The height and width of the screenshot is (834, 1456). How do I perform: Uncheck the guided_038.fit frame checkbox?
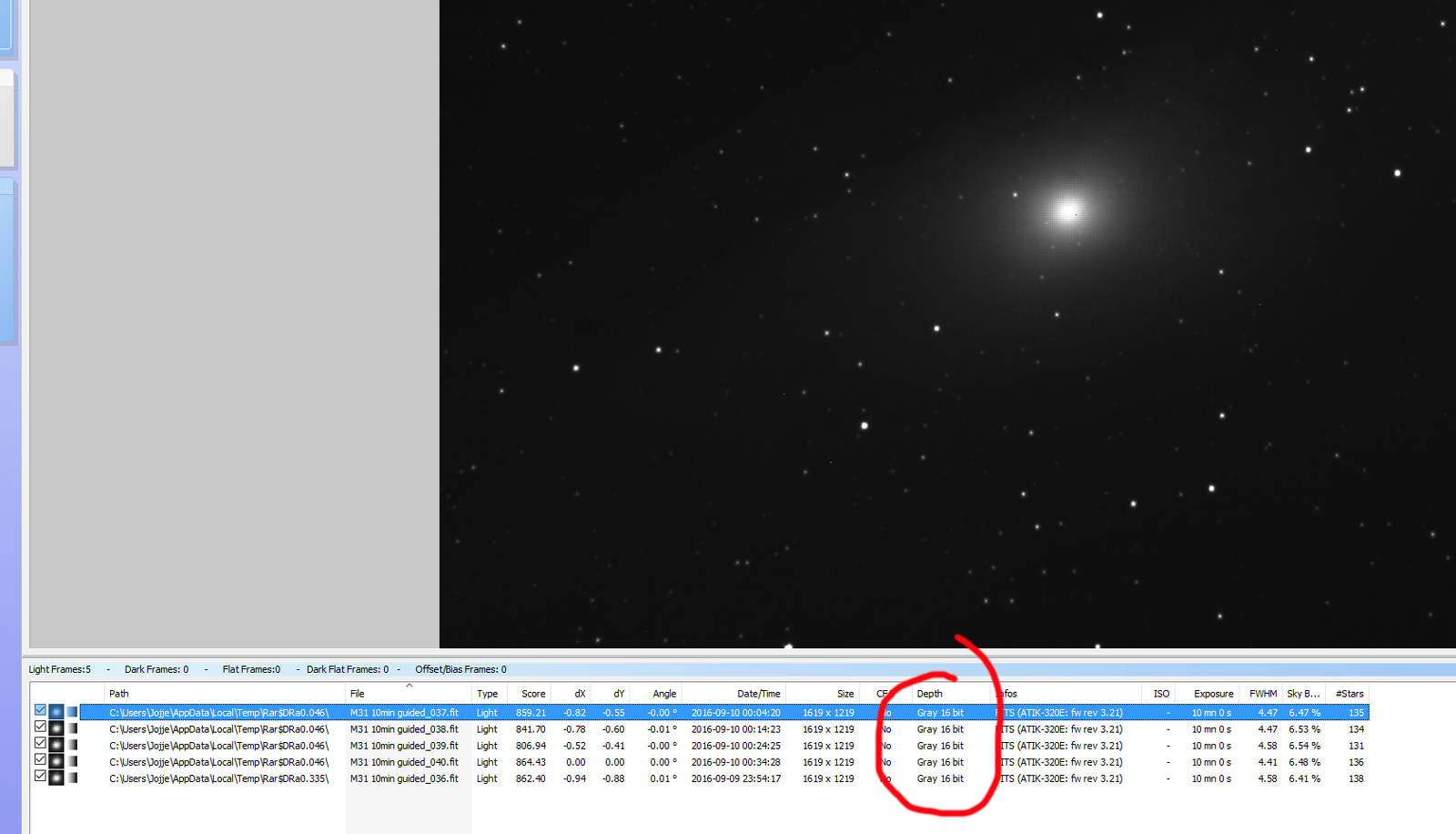point(40,727)
